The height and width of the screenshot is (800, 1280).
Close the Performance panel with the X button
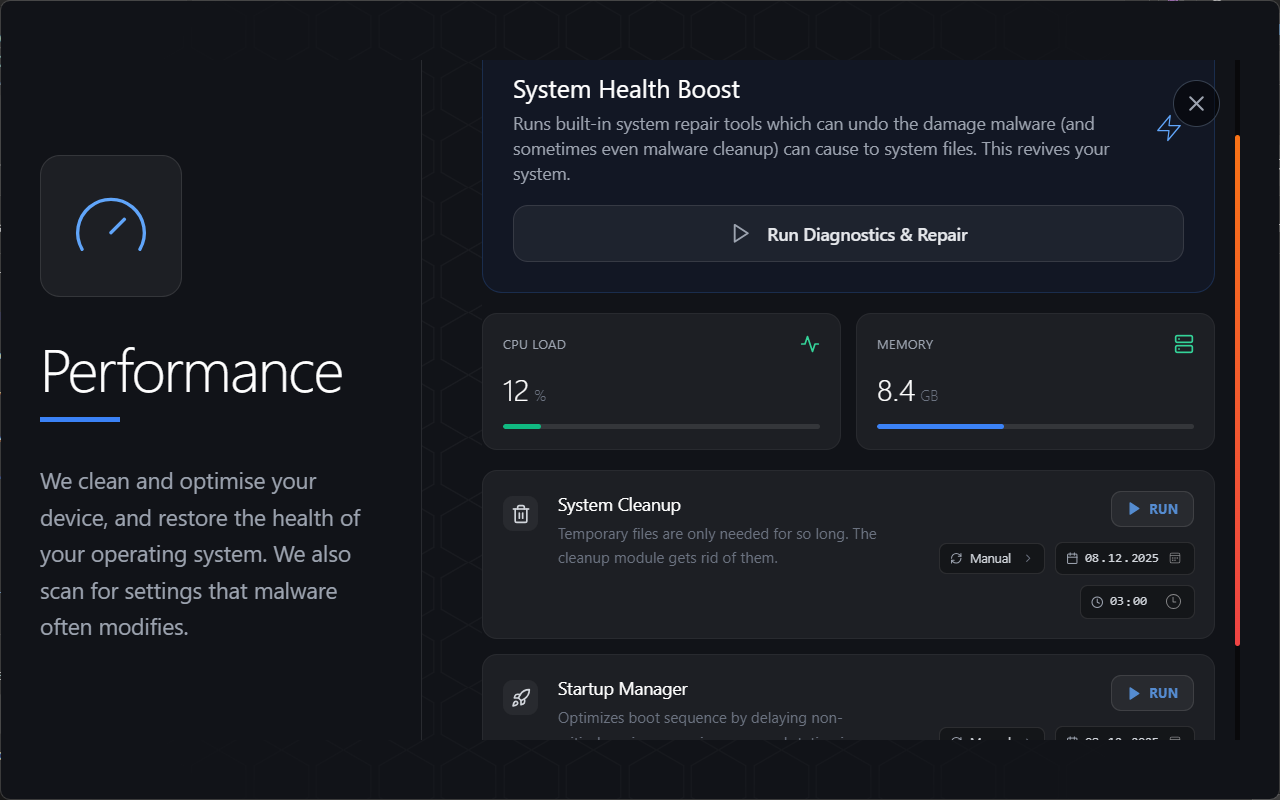click(x=1196, y=103)
